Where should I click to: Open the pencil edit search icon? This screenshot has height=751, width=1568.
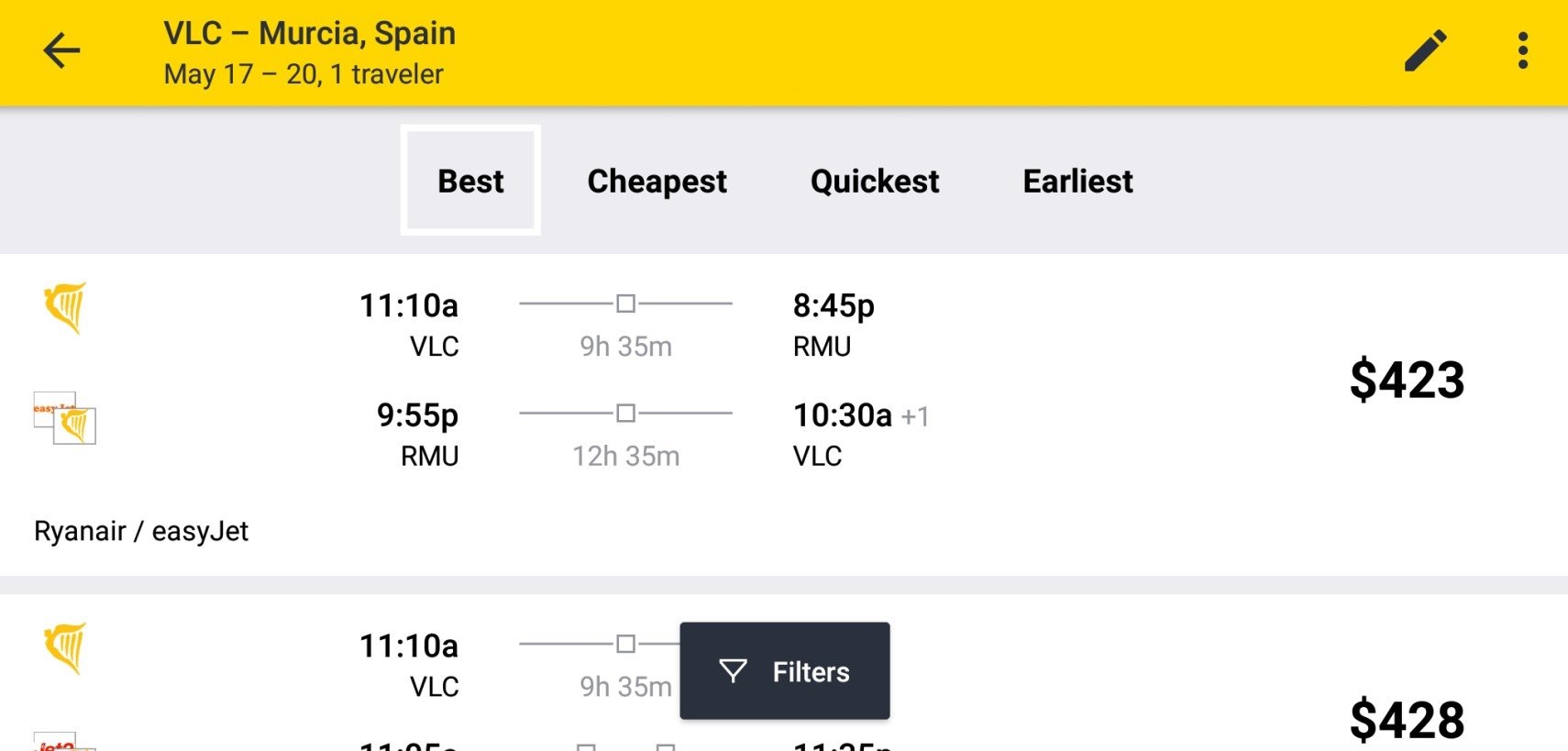(x=1426, y=50)
